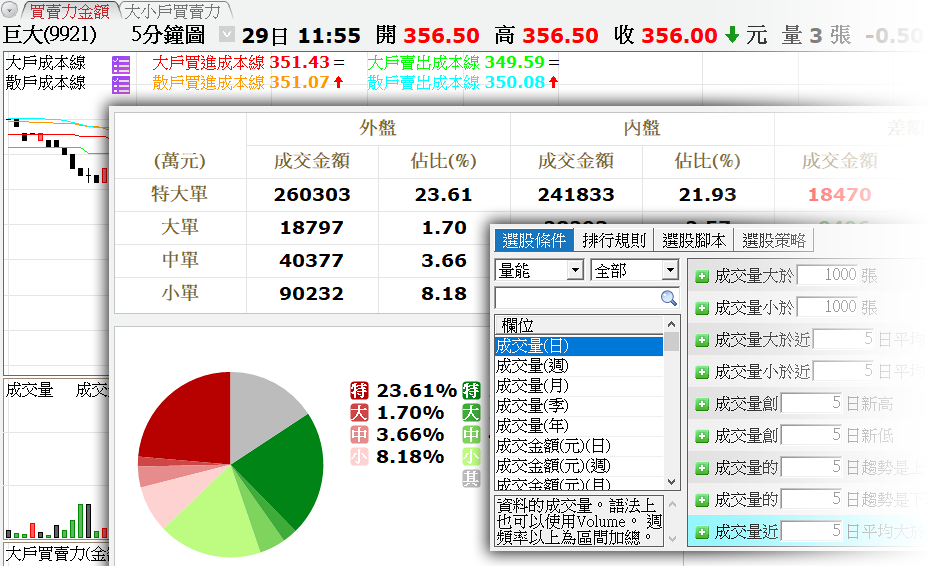Image resolution: width=930 pixels, height=566 pixels.
Task: Click pink 中 legend icon for 外盤
Action: click(359, 435)
